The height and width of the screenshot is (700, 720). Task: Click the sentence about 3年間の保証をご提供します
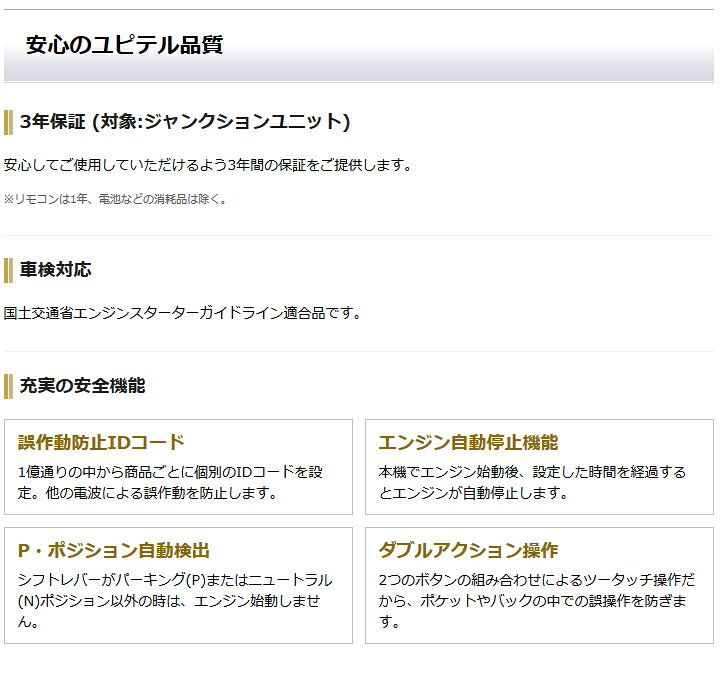tap(208, 165)
